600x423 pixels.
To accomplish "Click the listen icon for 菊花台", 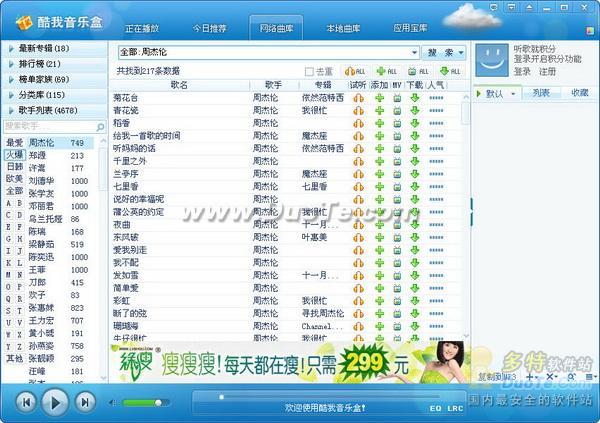I will click(359, 98).
